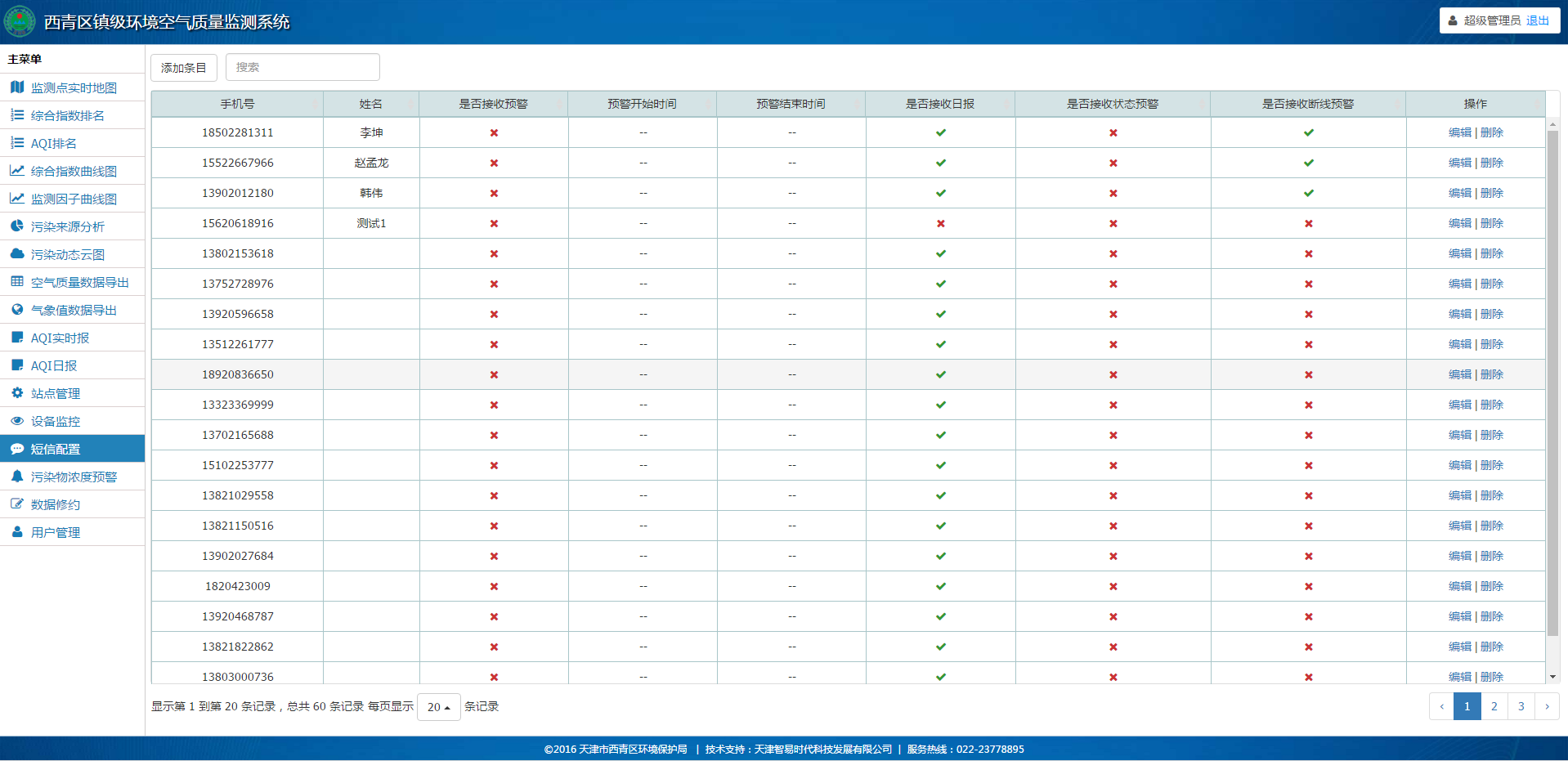Click the globe icon for 气象值数据导出

(17, 310)
